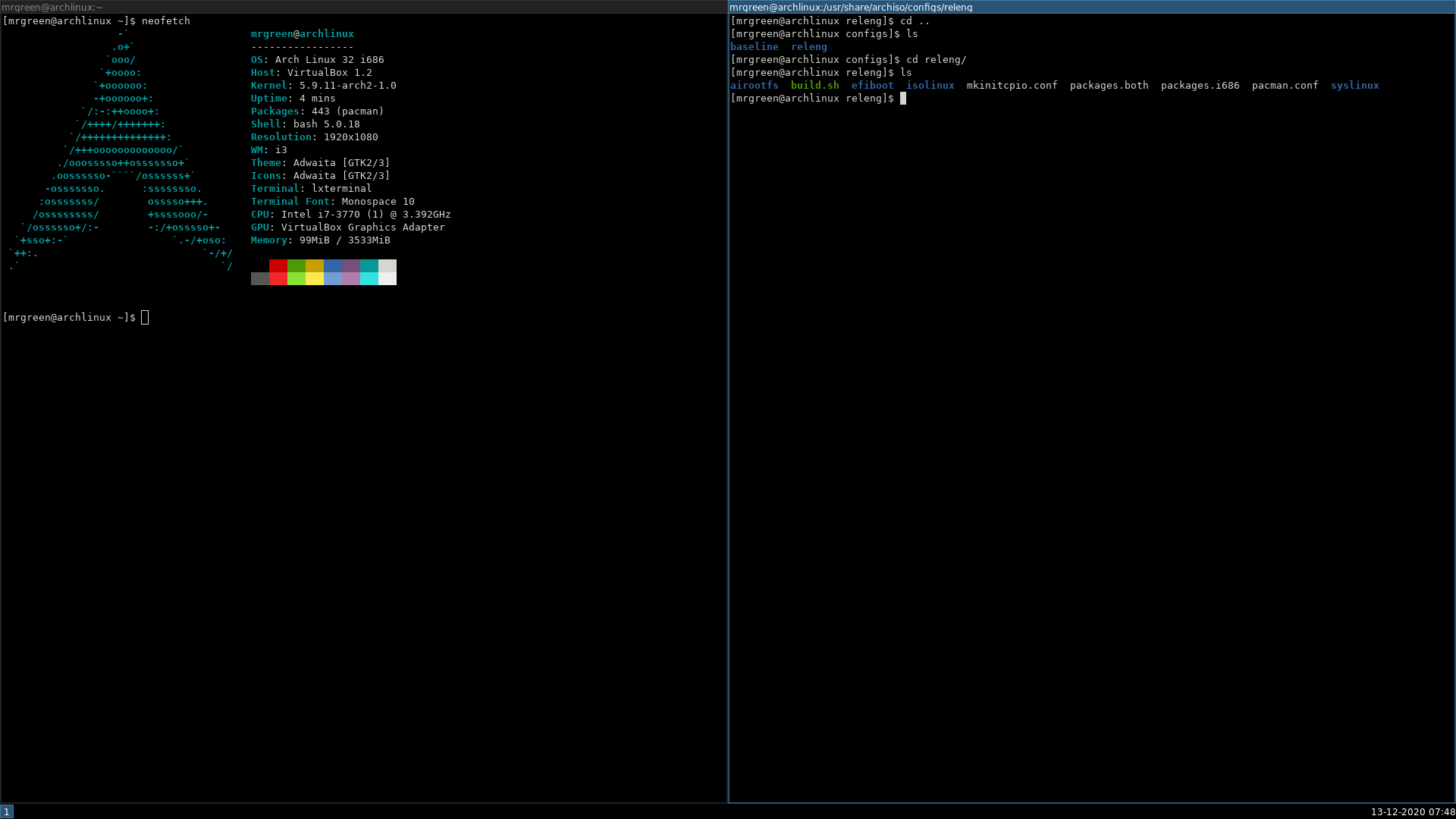
Task: Click the airootfs directory in ls output
Action: (755, 86)
